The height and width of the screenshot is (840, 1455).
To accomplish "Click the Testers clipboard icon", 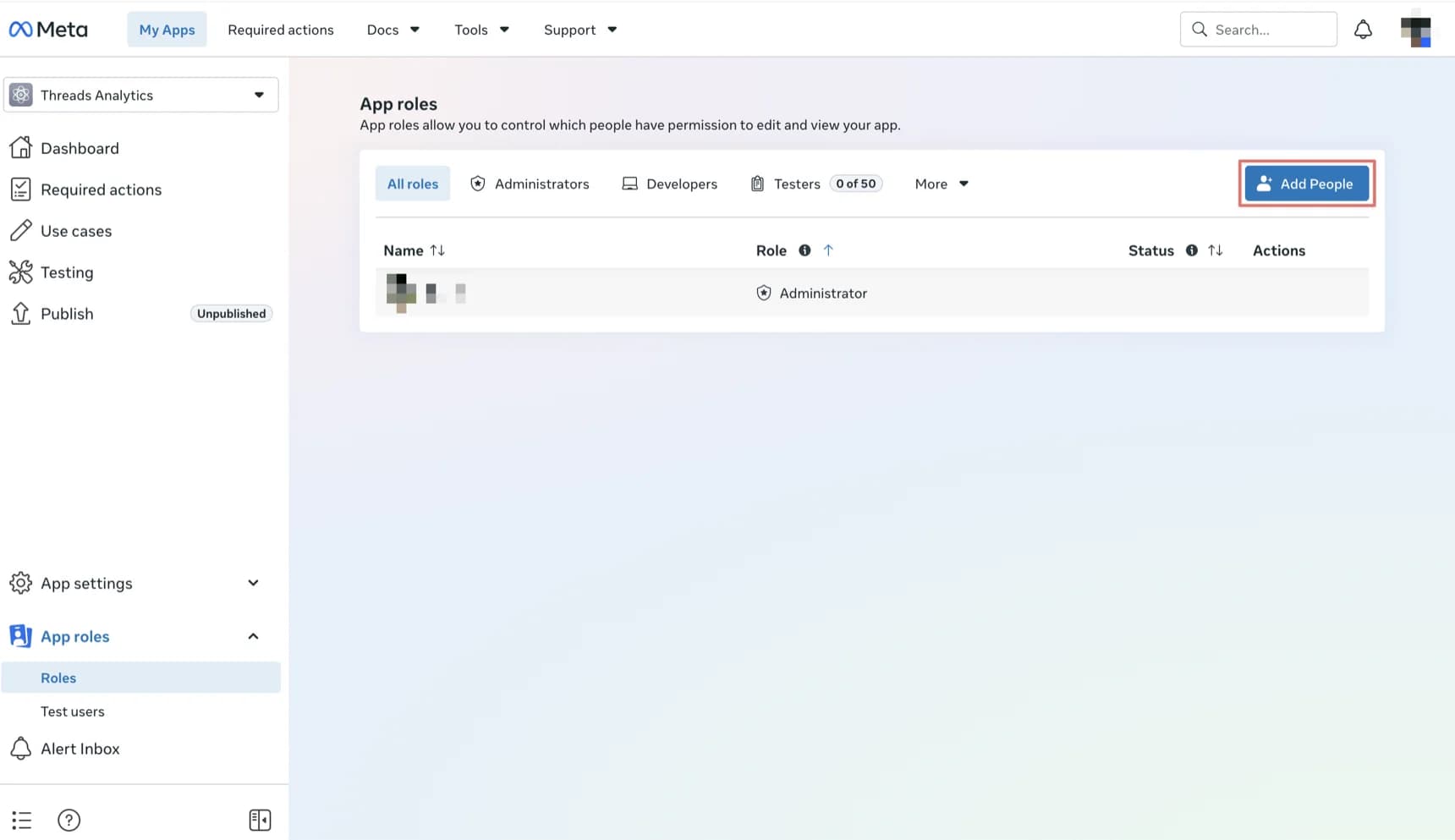I will pyautogui.click(x=757, y=184).
